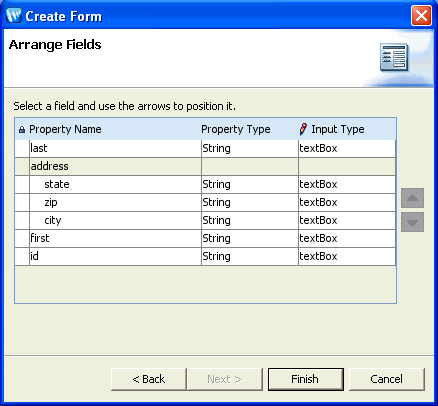438x406 pixels.
Task: Cancel the Create Form wizard
Action: (x=387, y=379)
